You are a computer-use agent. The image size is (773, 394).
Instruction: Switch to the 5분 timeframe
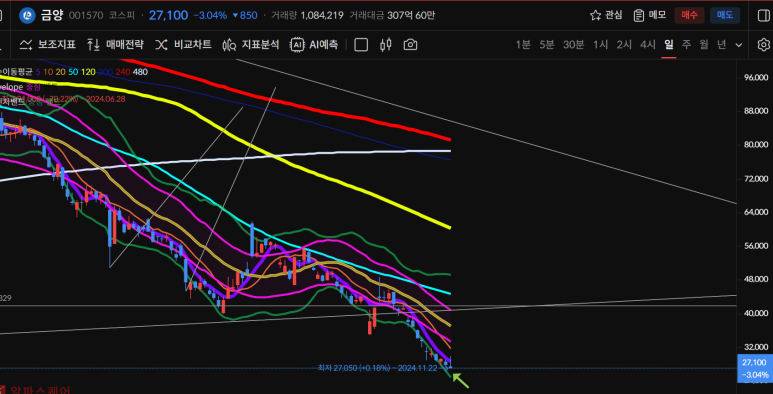[547, 45]
